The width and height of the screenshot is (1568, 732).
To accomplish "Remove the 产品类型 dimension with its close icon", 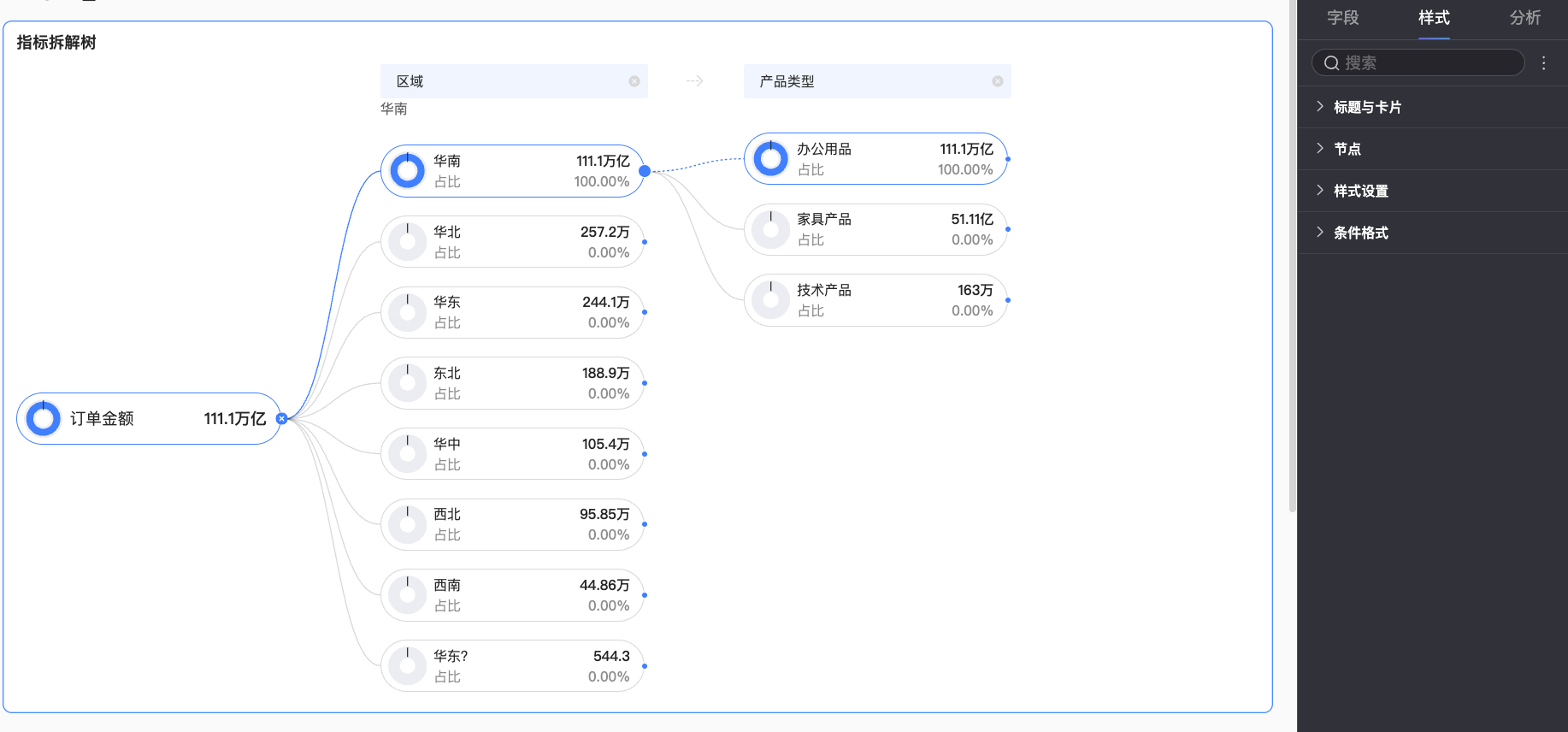I will [x=997, y=81].
